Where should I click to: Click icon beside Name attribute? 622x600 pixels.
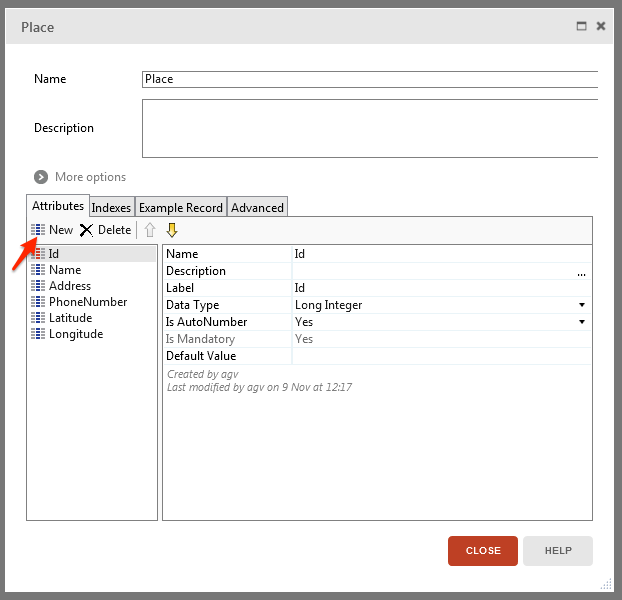pos(38,270)
